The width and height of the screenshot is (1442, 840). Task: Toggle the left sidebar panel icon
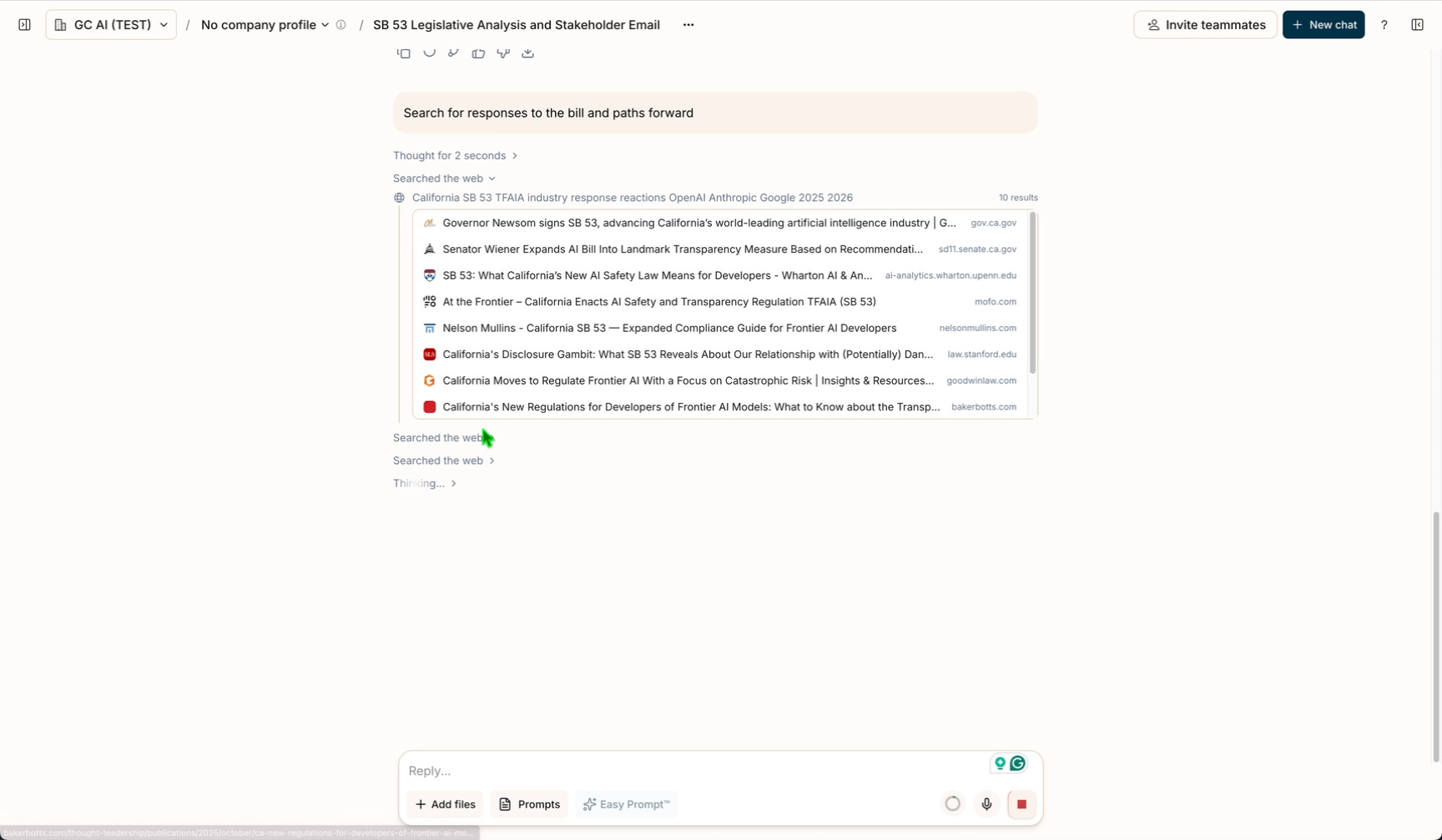coord(24,25)
